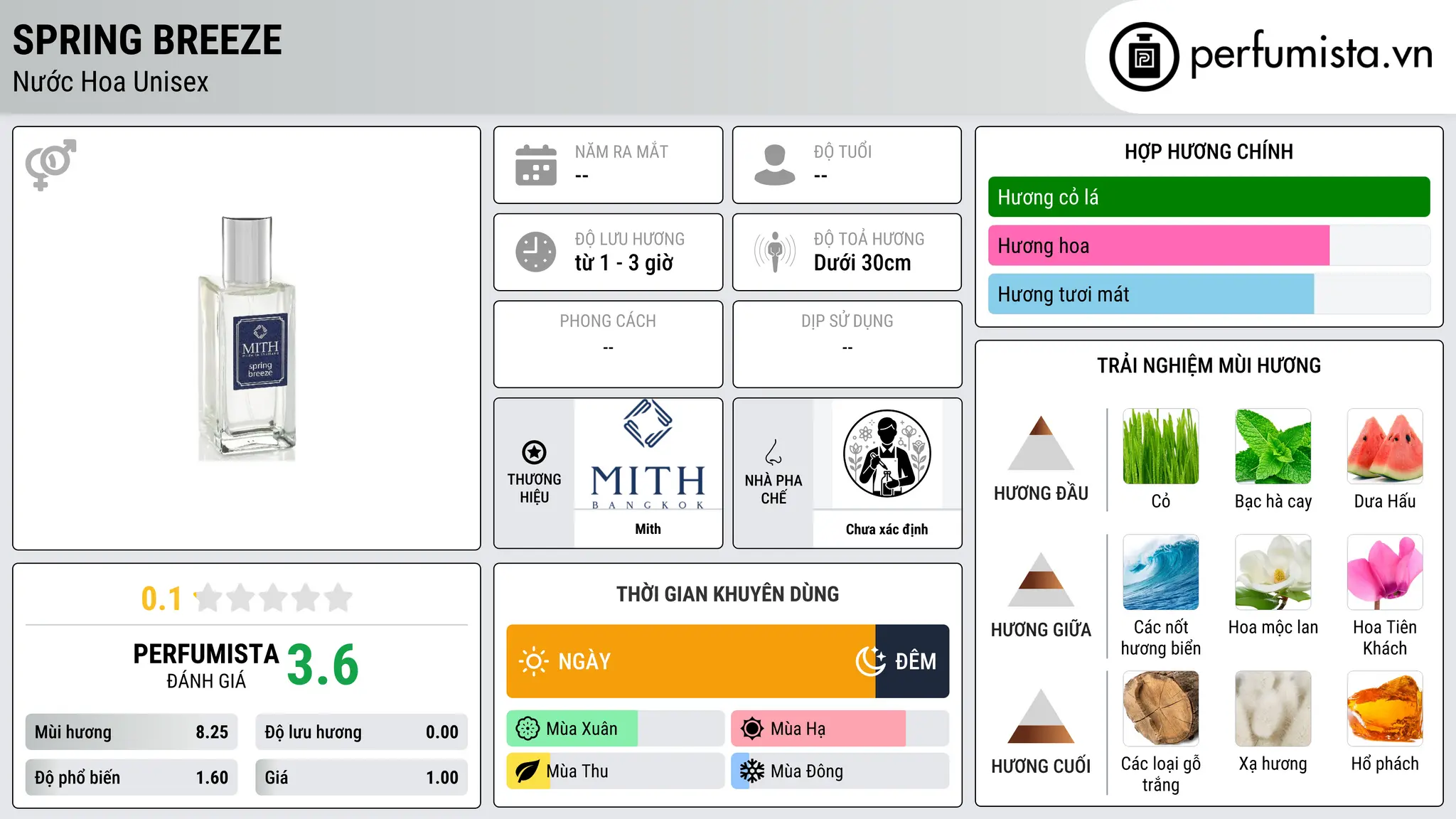The image size is (1456, 819).
Task: Click the Độ phổ biến score 1.60
Action: [212, 778]
